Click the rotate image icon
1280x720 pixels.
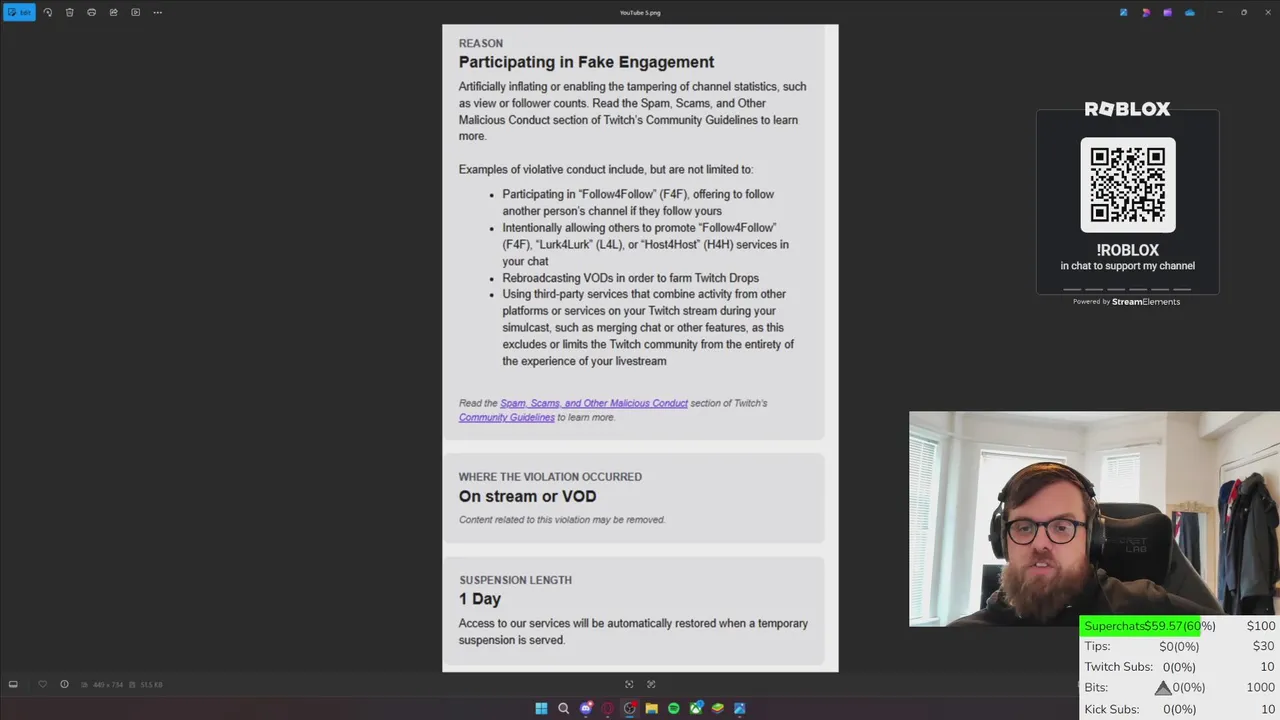click(47, 12)
